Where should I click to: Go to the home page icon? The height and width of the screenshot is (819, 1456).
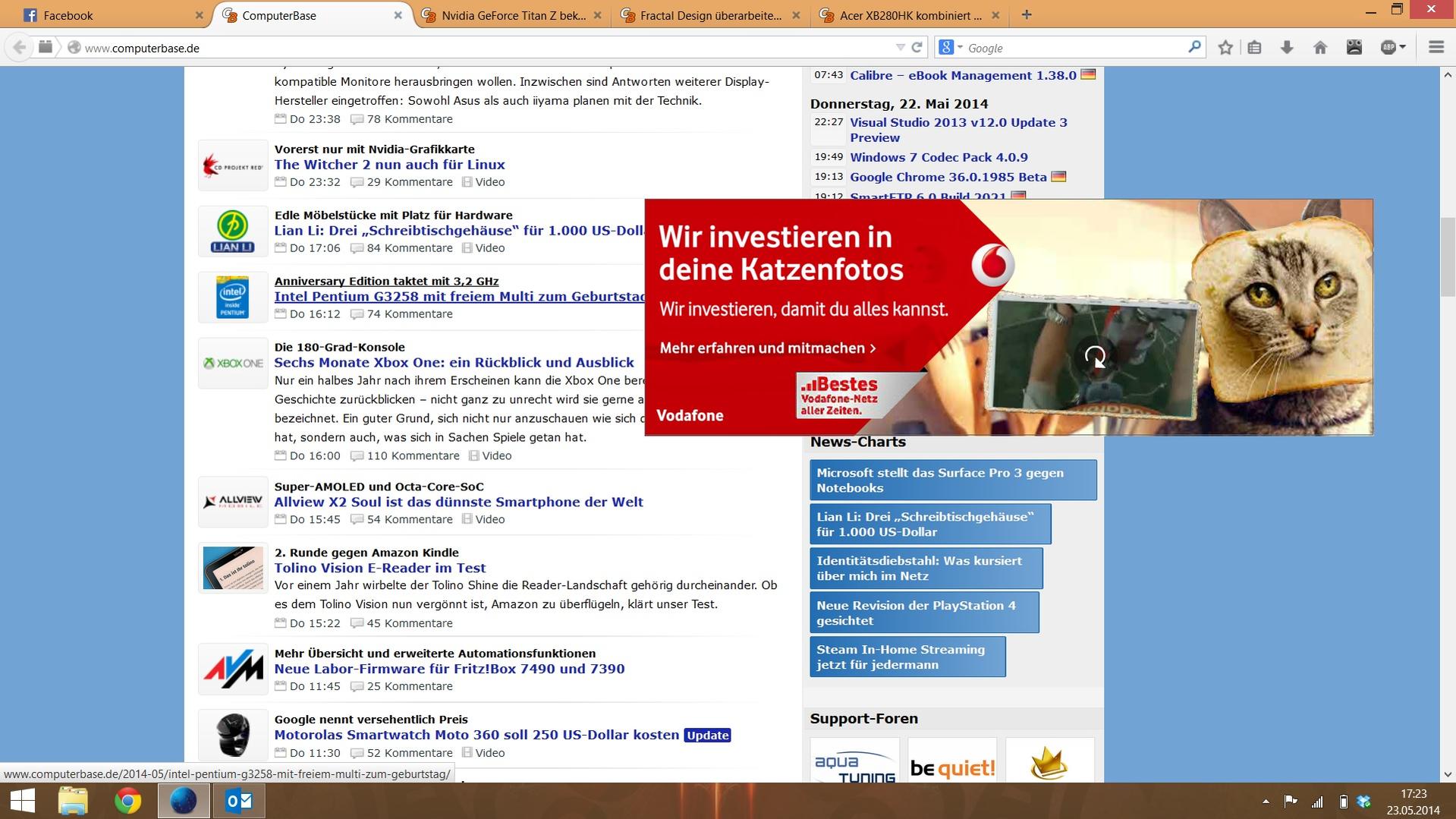pos(1320,47)
